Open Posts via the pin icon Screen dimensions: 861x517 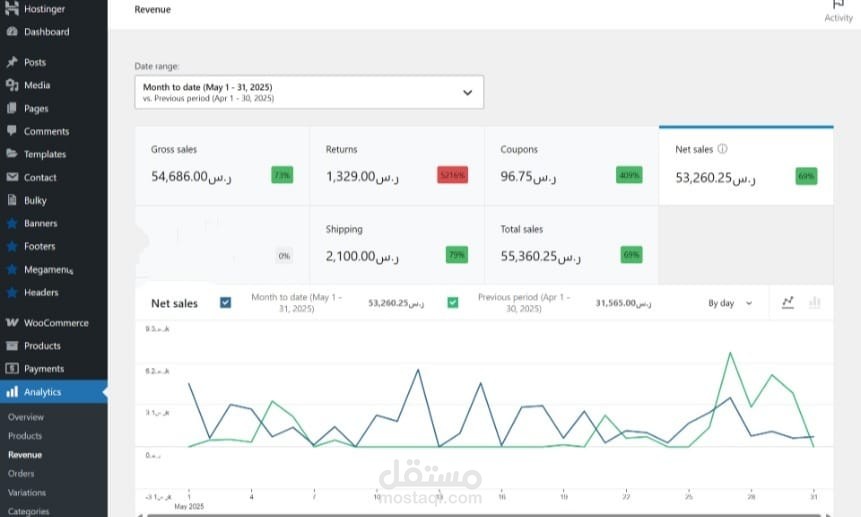(x=12, y=62)
